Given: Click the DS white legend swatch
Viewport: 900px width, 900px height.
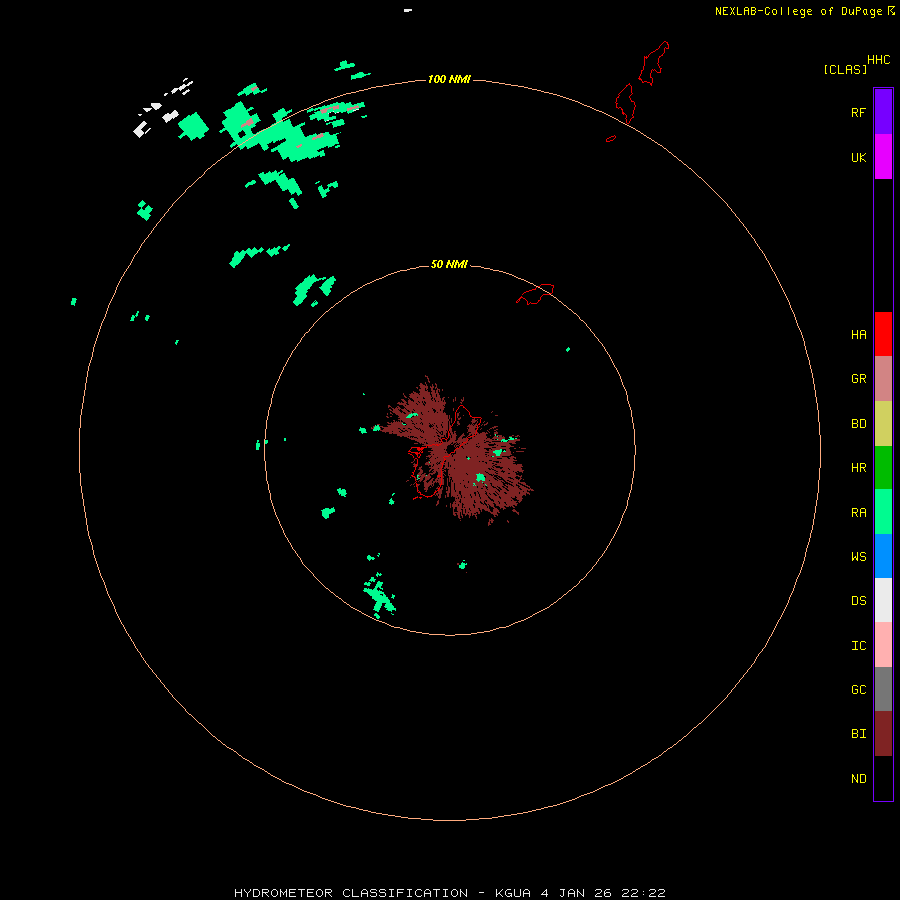Looking at the screenshot, I should [883, 600].
